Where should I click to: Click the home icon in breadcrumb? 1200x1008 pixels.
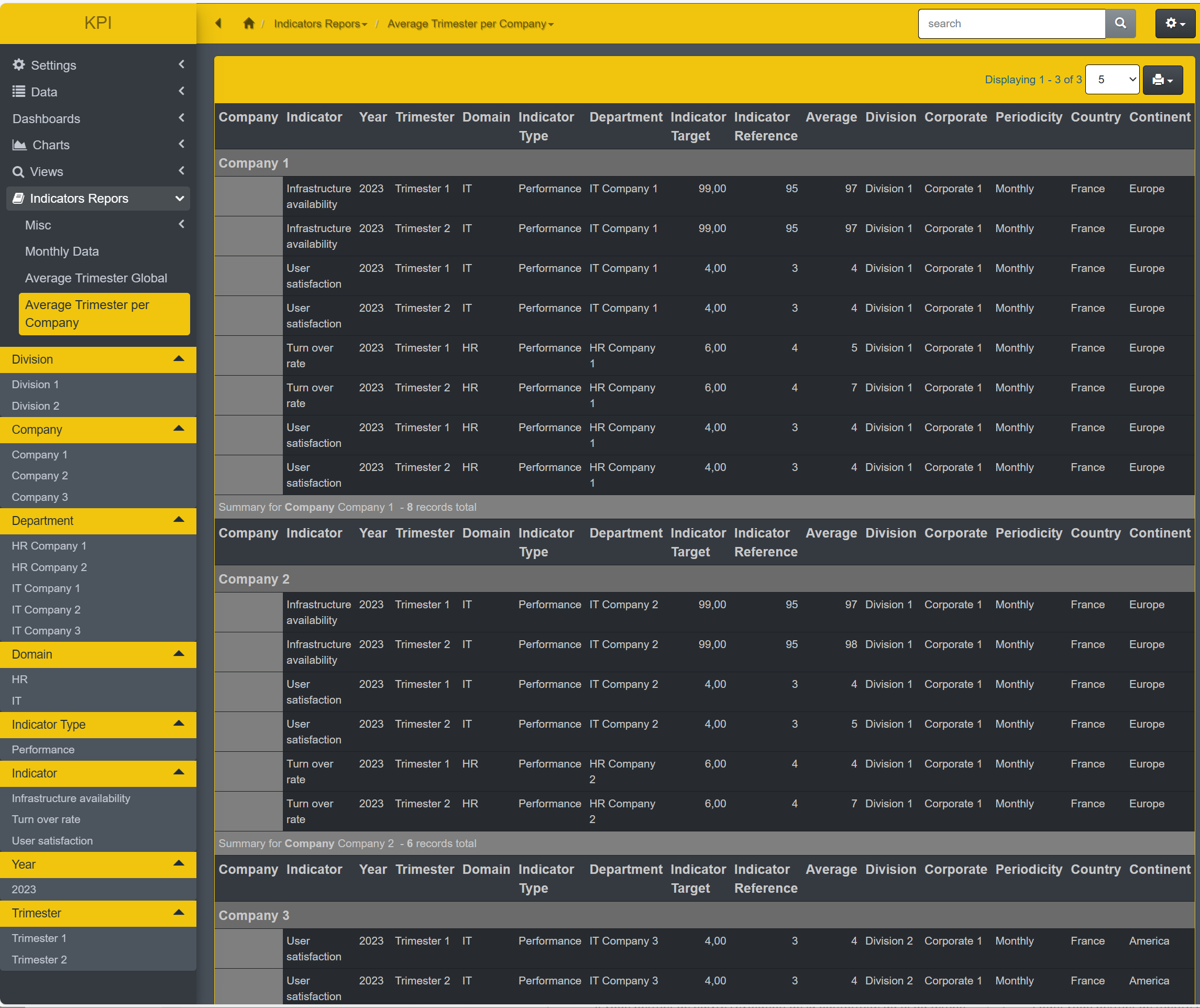(x=248, y=24)
